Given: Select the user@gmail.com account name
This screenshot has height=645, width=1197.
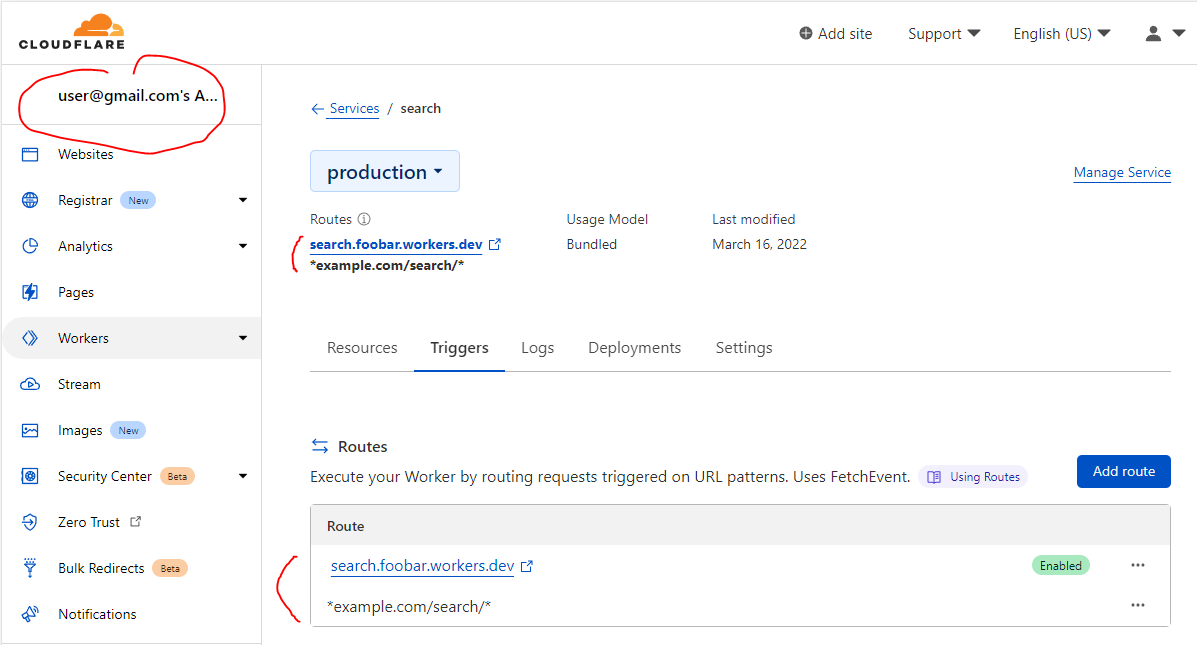Looking at the screenshot, I should click(137, 95).
